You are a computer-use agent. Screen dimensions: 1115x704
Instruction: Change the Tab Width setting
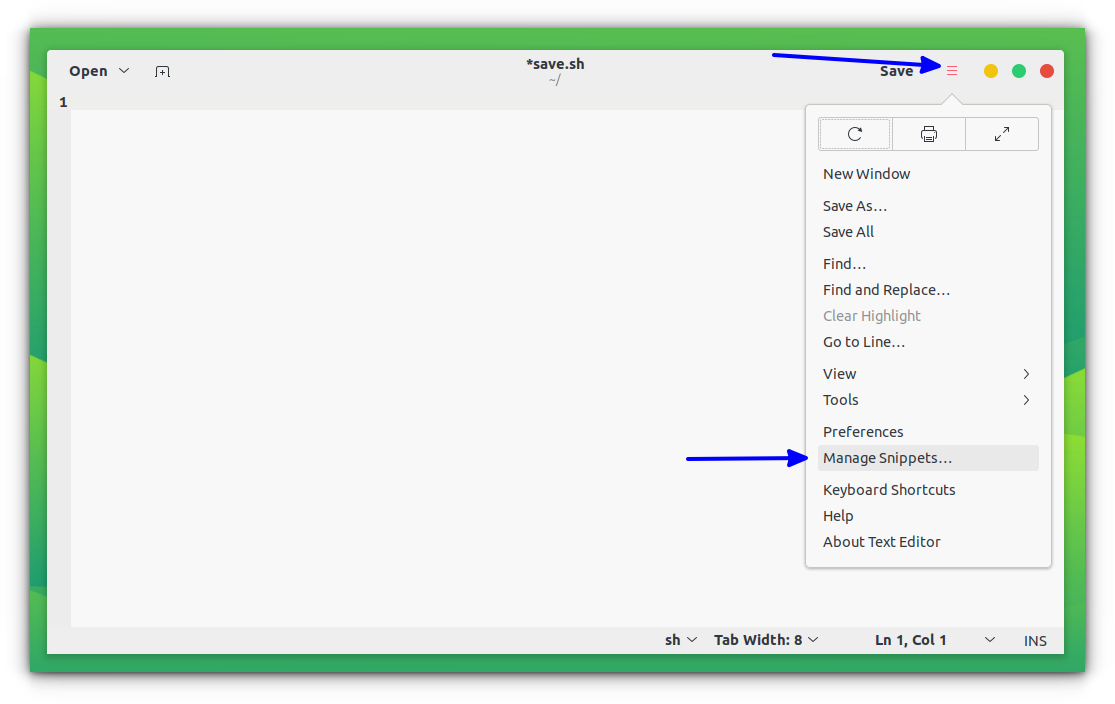click(x=766, y=640)
